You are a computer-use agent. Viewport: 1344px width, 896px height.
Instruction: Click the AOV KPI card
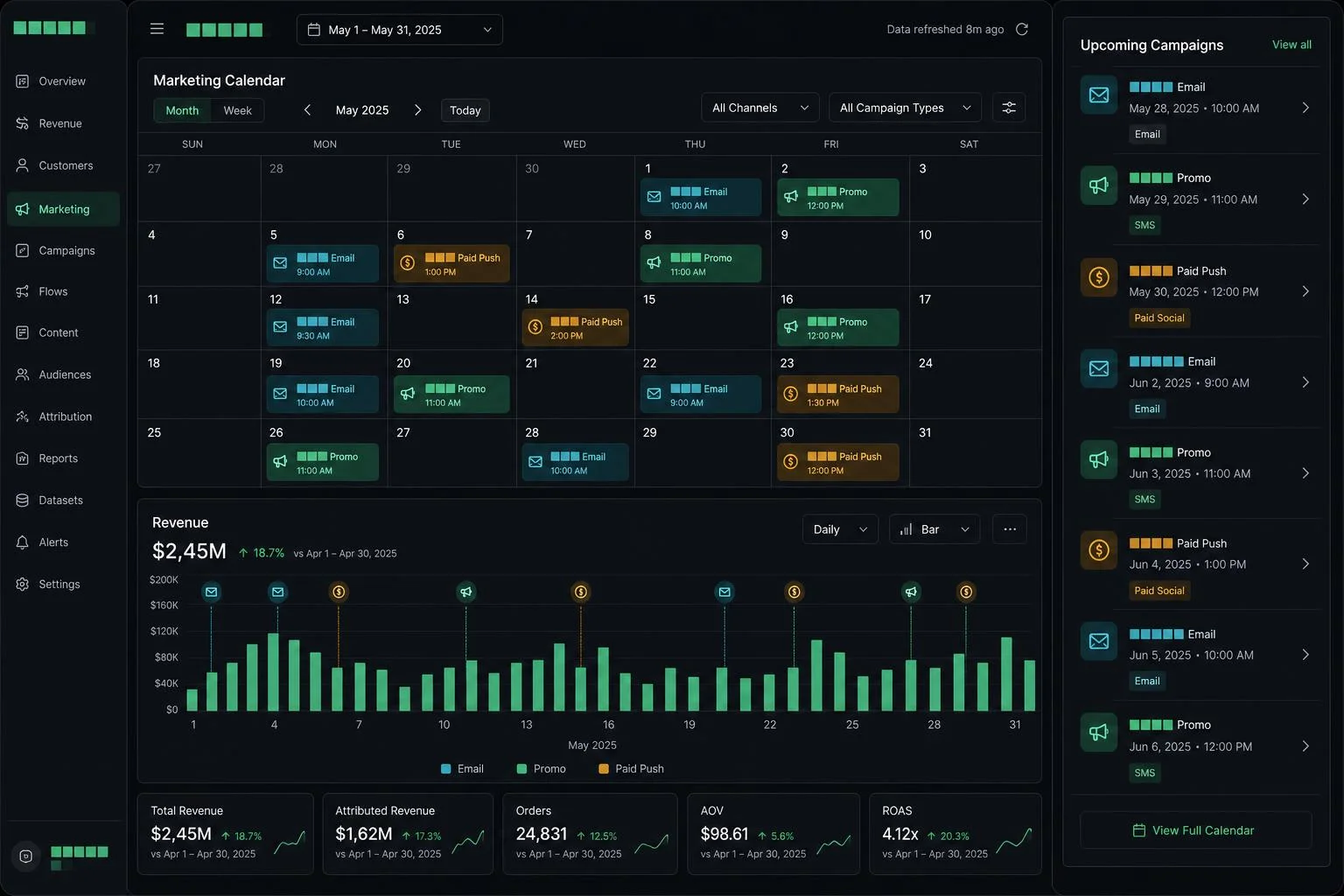click(x=773, y=834)
